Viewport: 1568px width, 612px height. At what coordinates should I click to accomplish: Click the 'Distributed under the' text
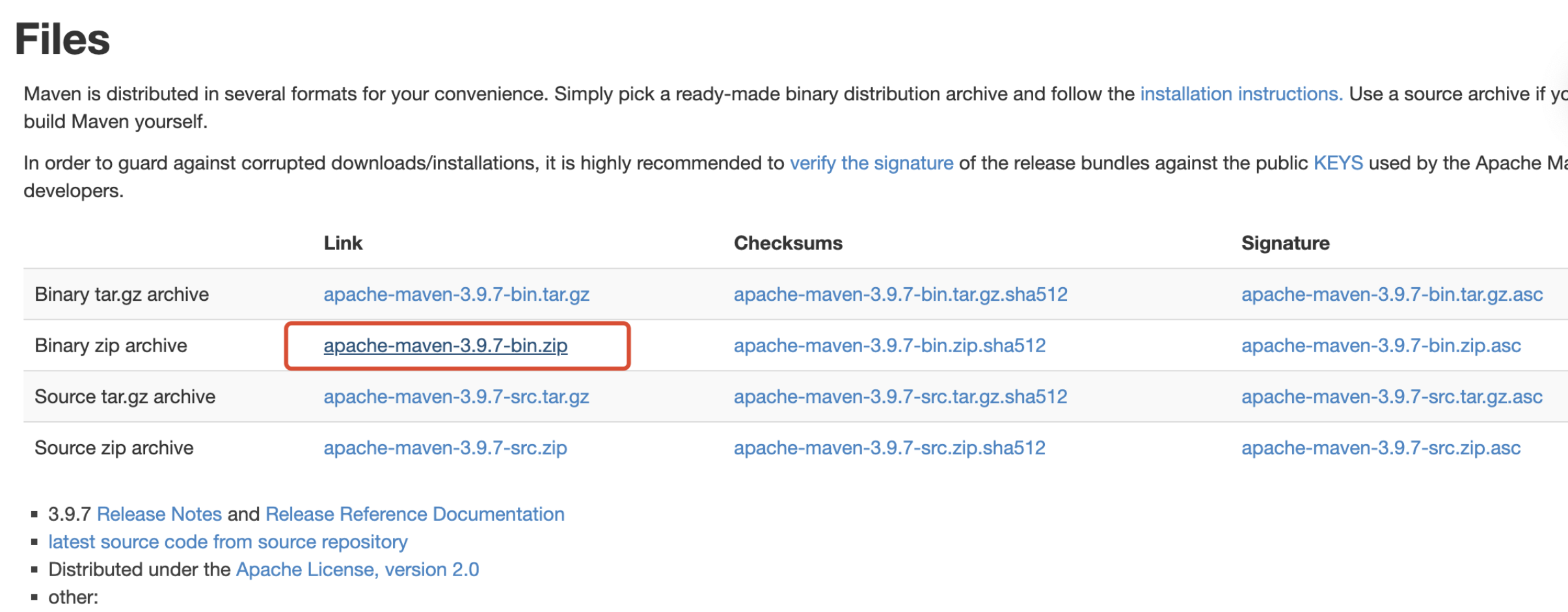click(139, 570)
